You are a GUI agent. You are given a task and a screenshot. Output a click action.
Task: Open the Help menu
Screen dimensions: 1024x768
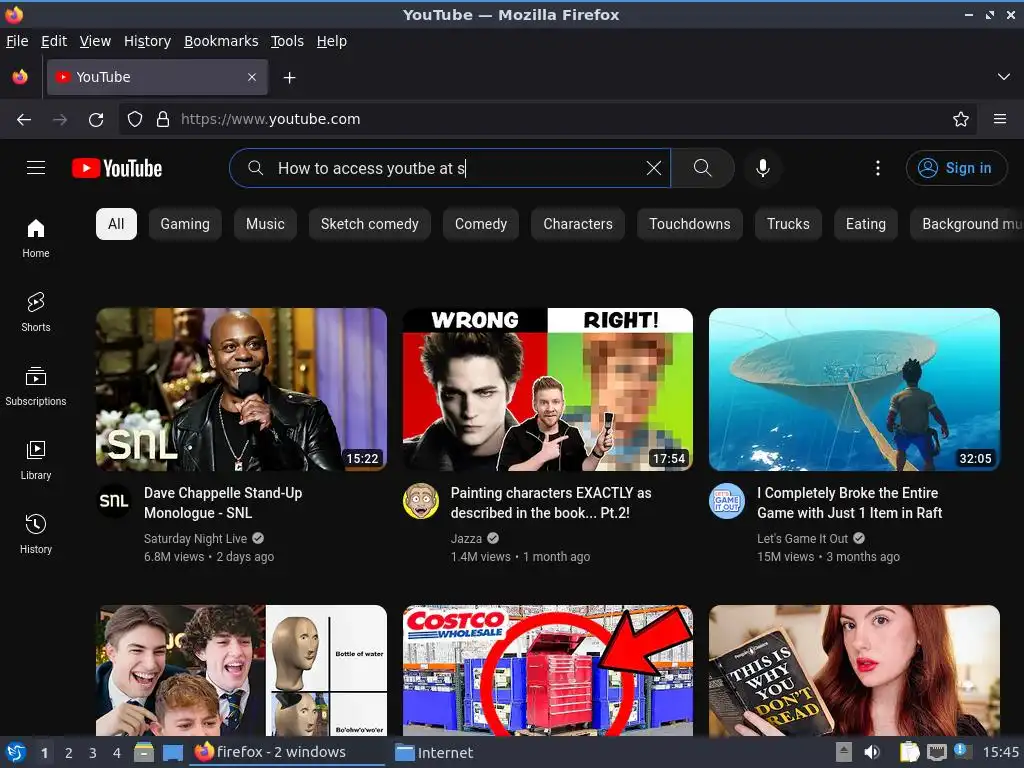332,41
